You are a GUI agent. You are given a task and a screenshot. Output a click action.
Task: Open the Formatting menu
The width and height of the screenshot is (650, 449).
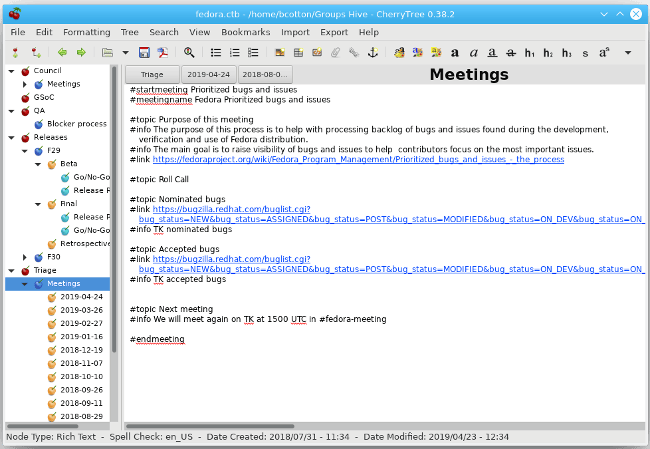(x=86, y=32)
